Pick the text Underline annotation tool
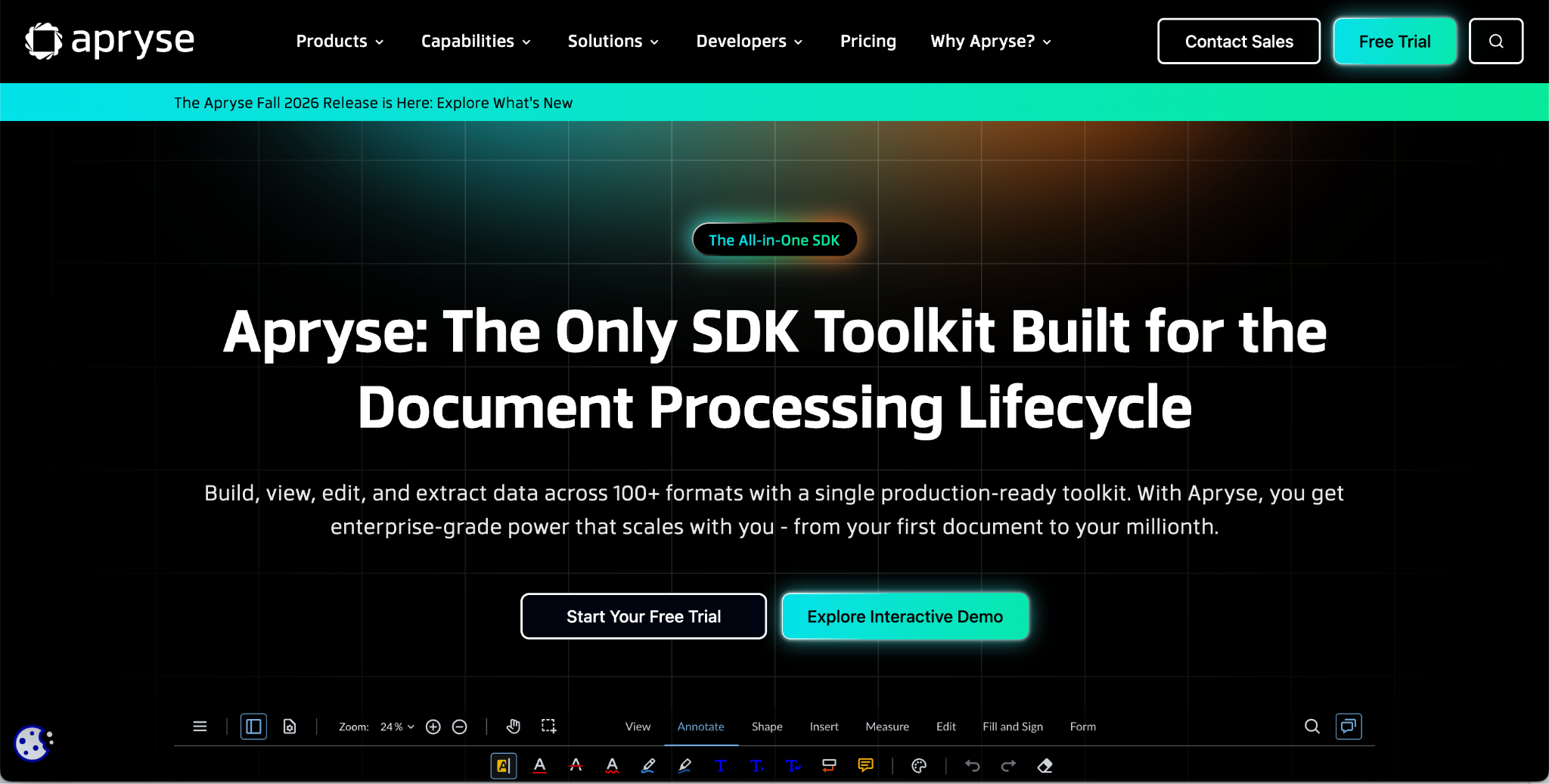 (540, 766)
